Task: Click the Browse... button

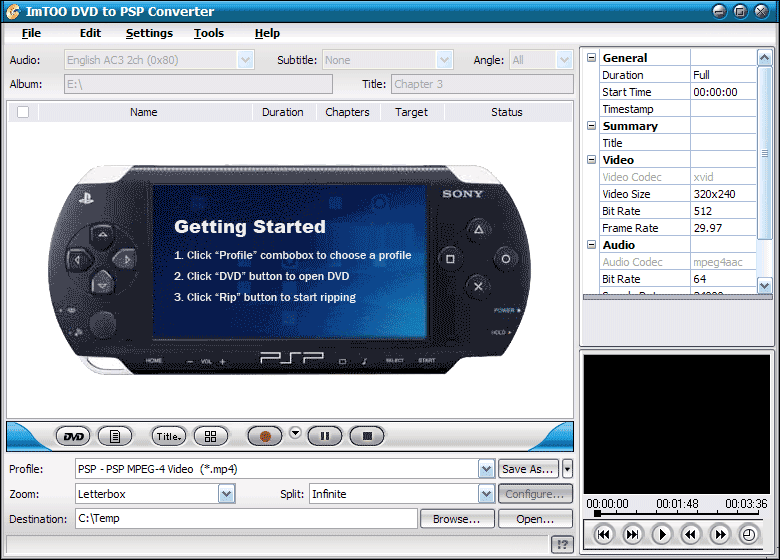Action: pos(457,519)
